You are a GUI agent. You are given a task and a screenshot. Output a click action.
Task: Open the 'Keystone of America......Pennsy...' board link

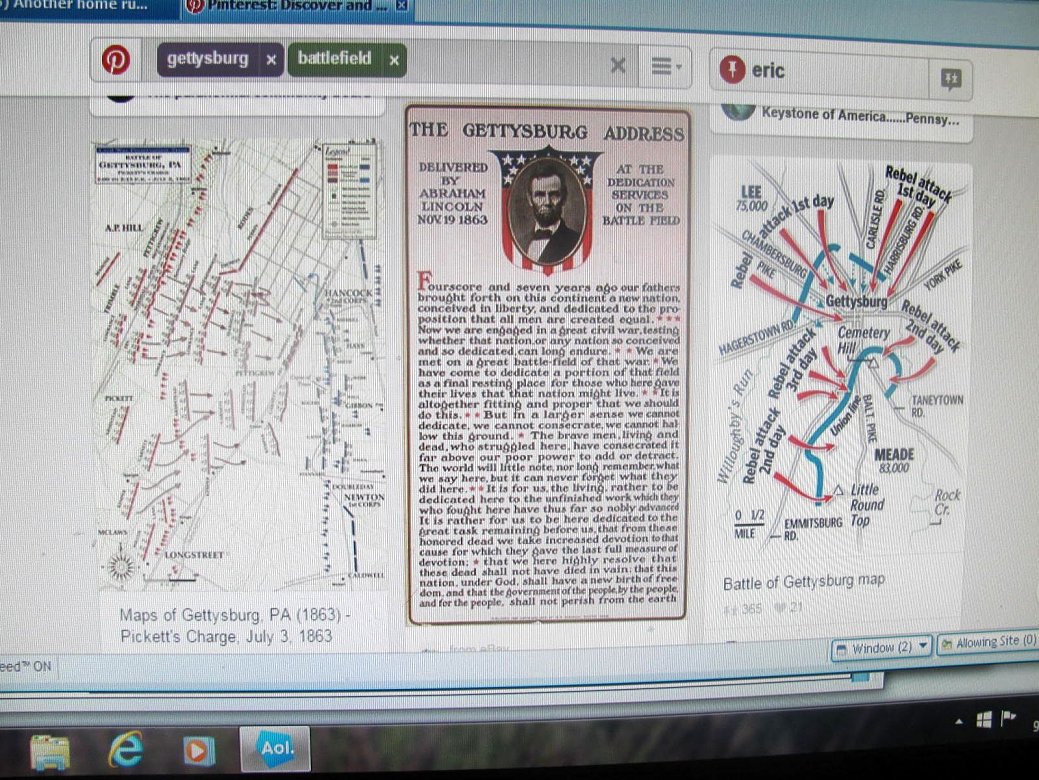pyautogui.click(x=860, y=116)
